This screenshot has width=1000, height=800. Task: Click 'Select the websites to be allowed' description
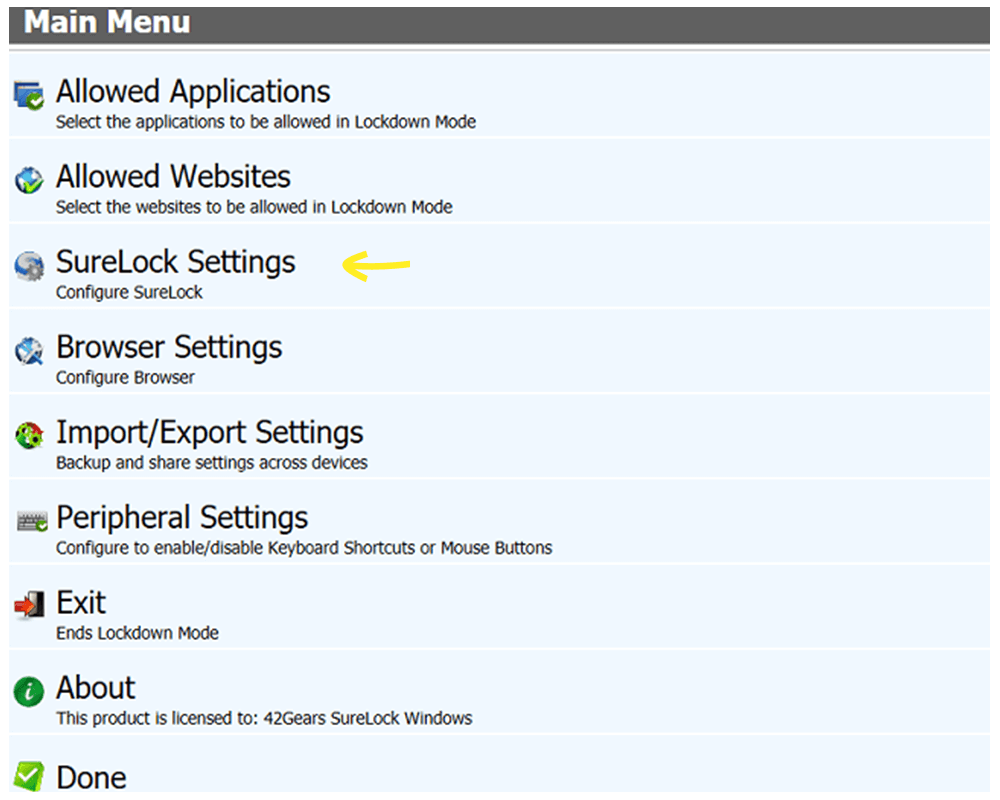[254, 207]
